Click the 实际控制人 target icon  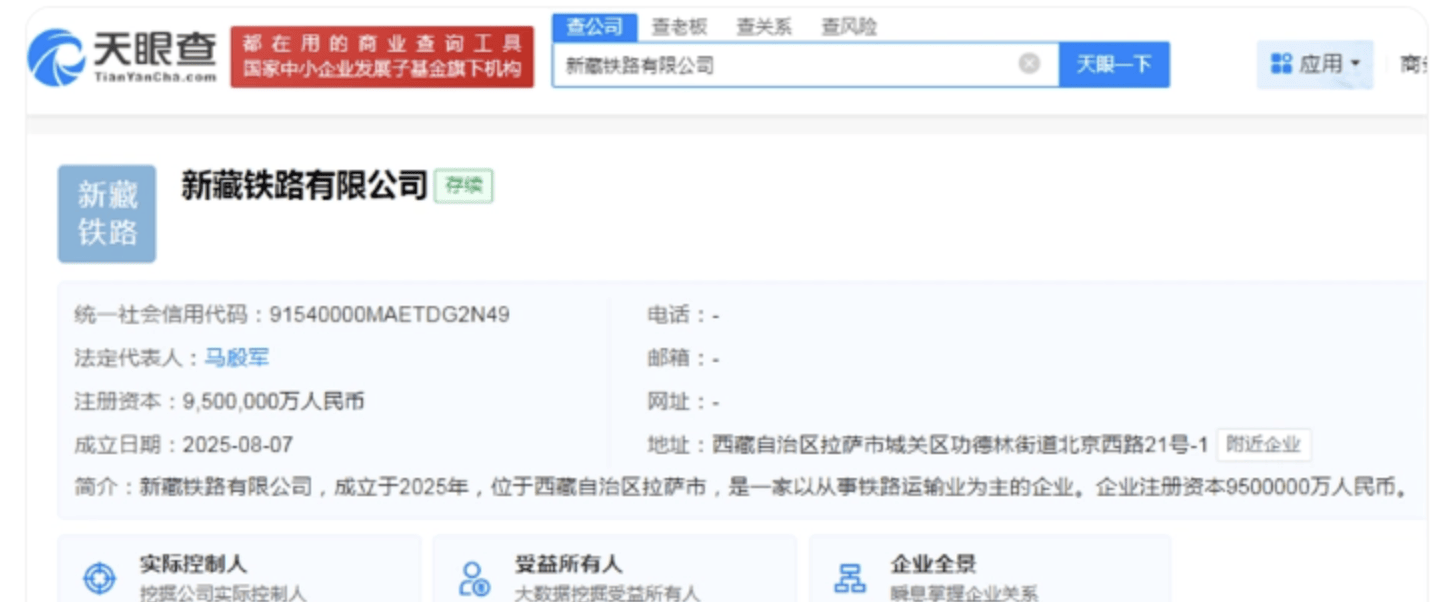click(x=99, y=578)
